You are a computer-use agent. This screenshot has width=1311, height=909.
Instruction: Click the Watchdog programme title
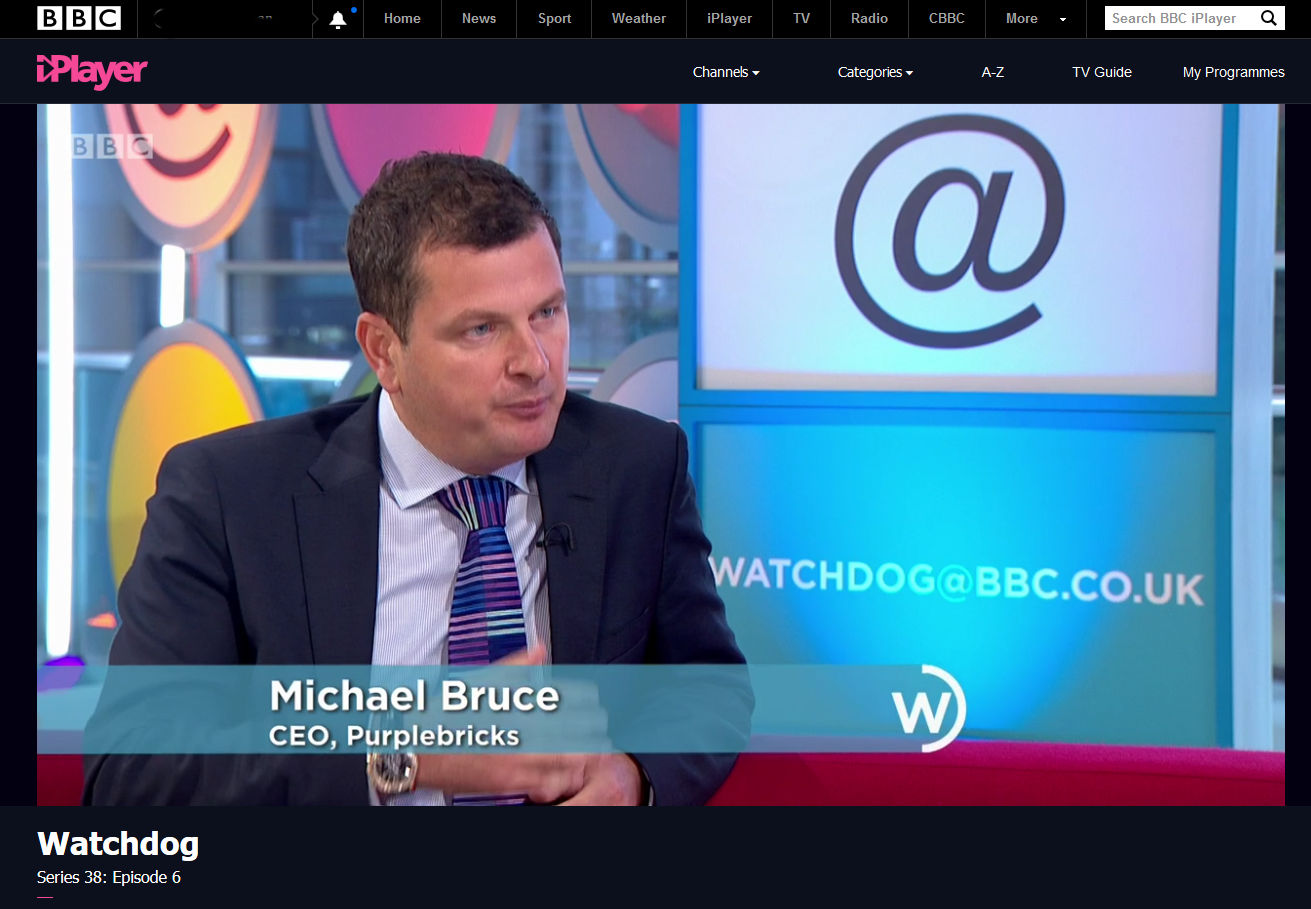[x=118, y=844]
